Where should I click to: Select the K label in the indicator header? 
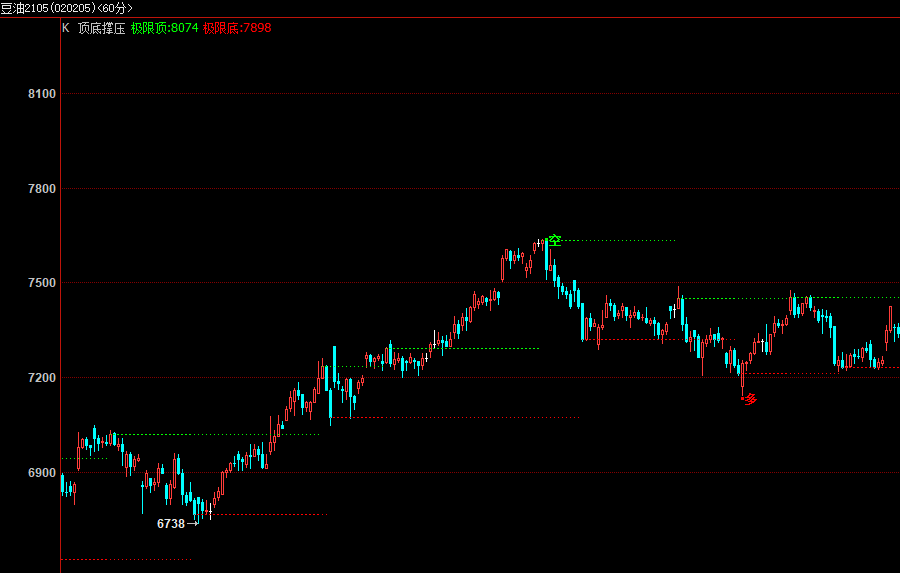[65, 28]
